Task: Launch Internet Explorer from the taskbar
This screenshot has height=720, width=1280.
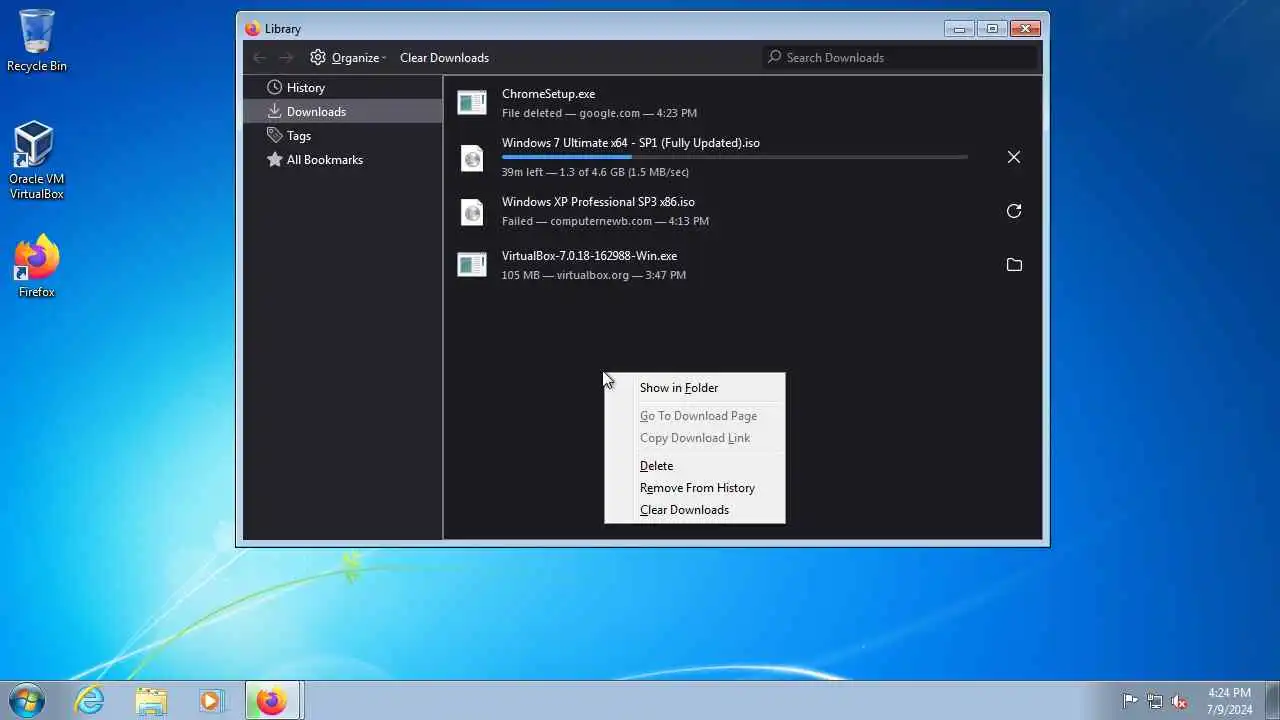Action: pos(90,700)
